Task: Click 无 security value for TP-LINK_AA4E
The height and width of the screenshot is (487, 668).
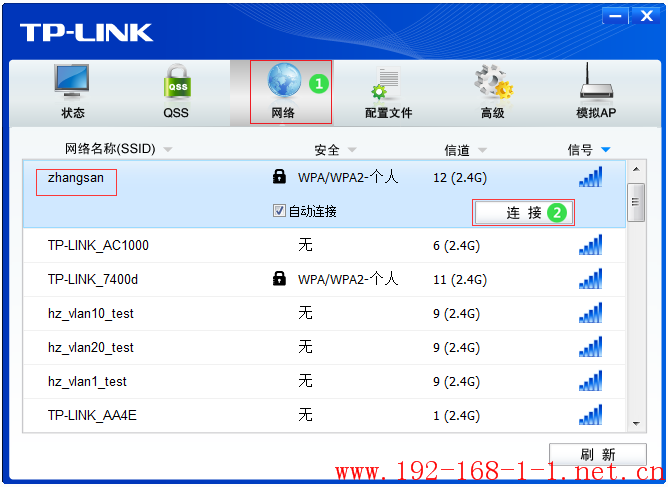Action: [305, 415]
